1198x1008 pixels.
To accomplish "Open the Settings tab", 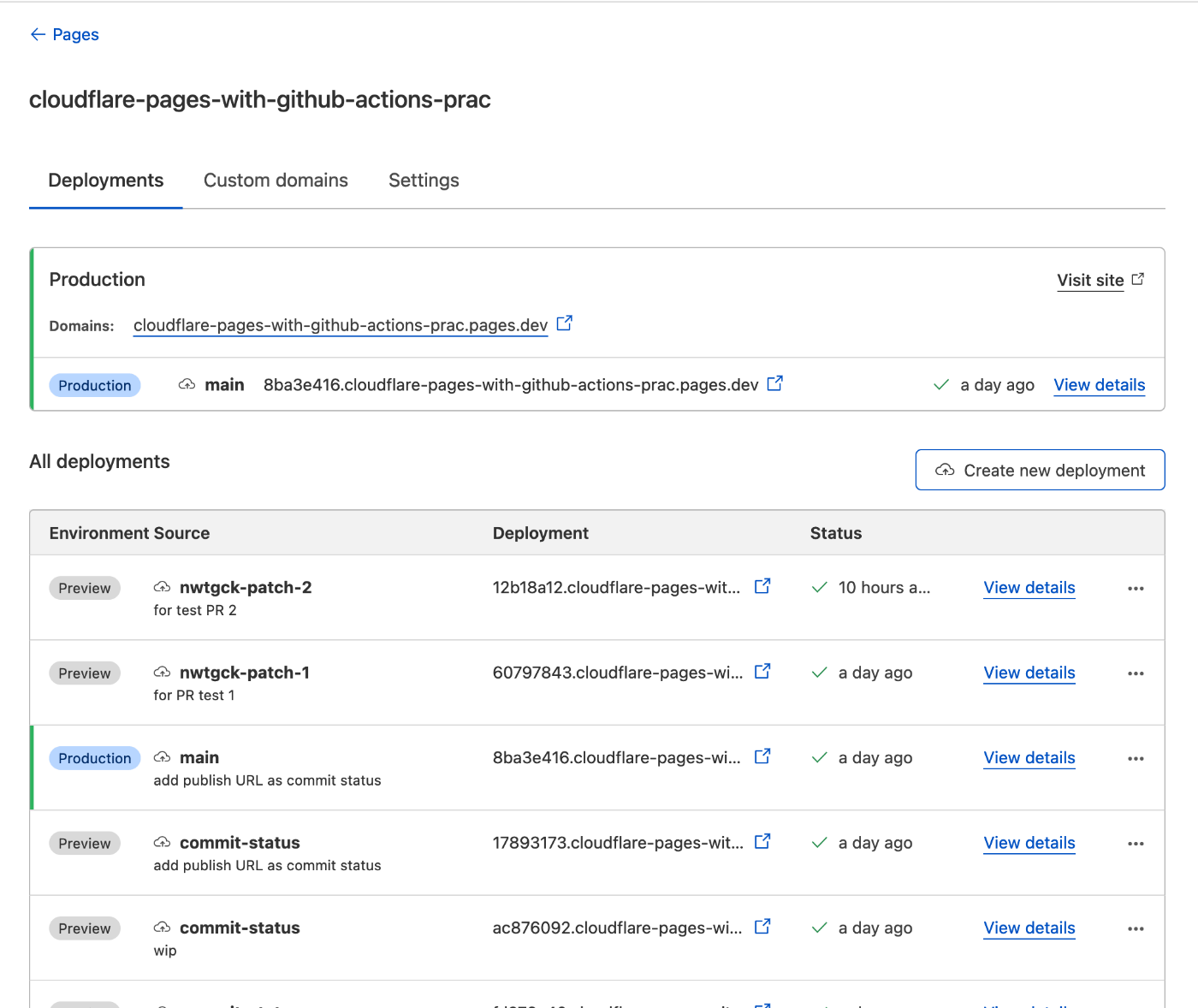I will coord(424,181).
